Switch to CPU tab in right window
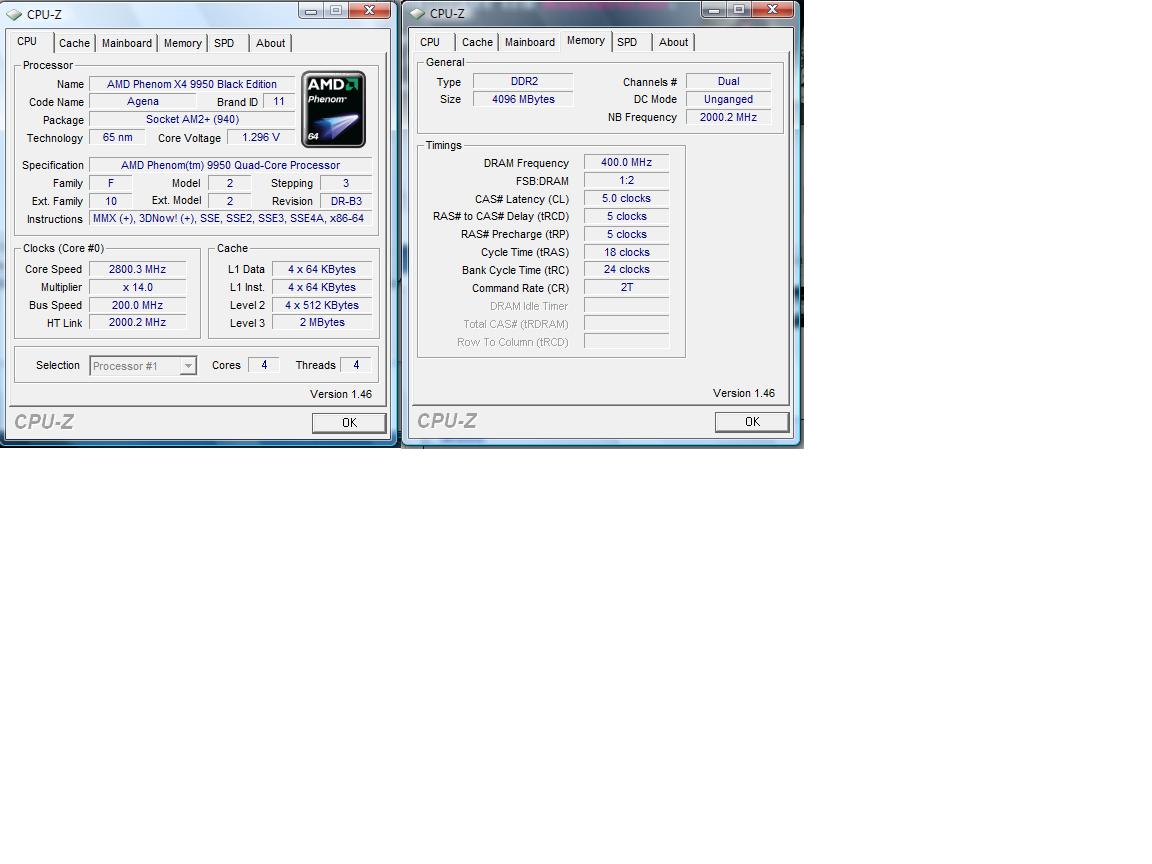The height and width of the screenshot is (864, 1152). (430, 43)
